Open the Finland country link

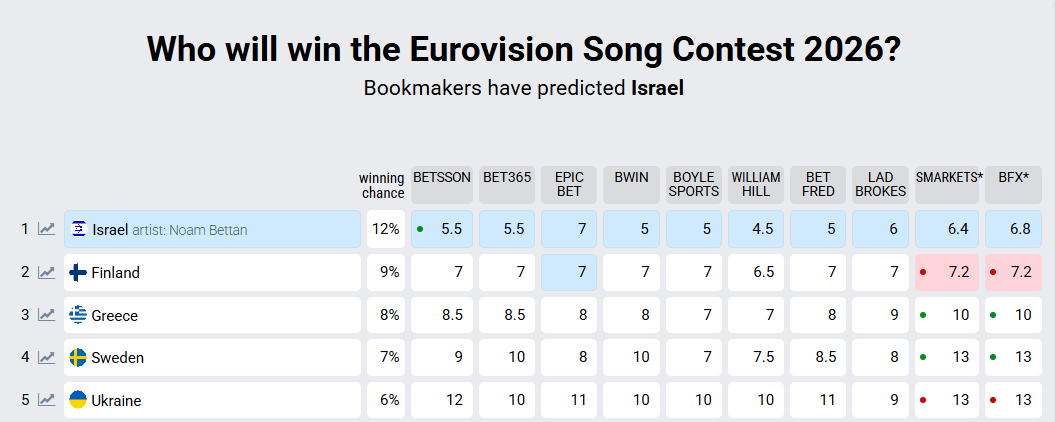coord(115,273)
